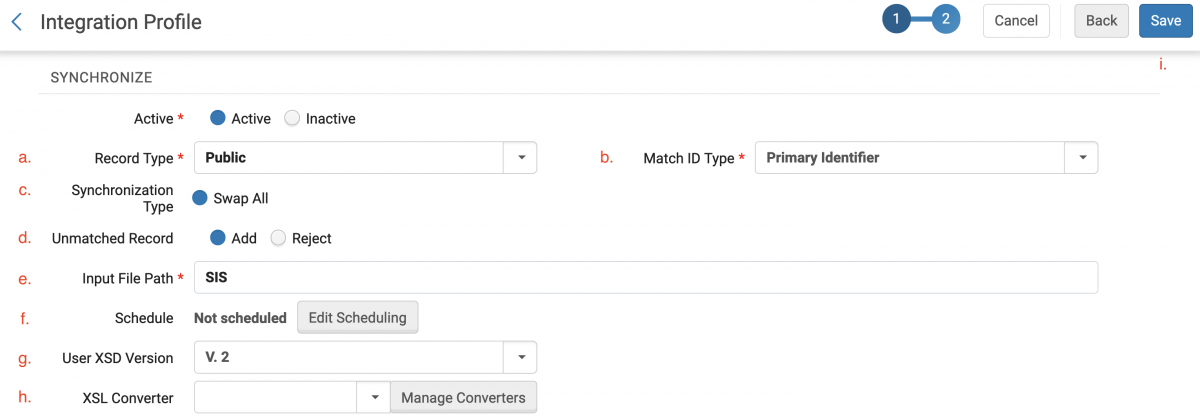Image resolution: width=1200 pixels, height=420 pixels.
Task: Select the Active radio button
Action: point(217,118)
